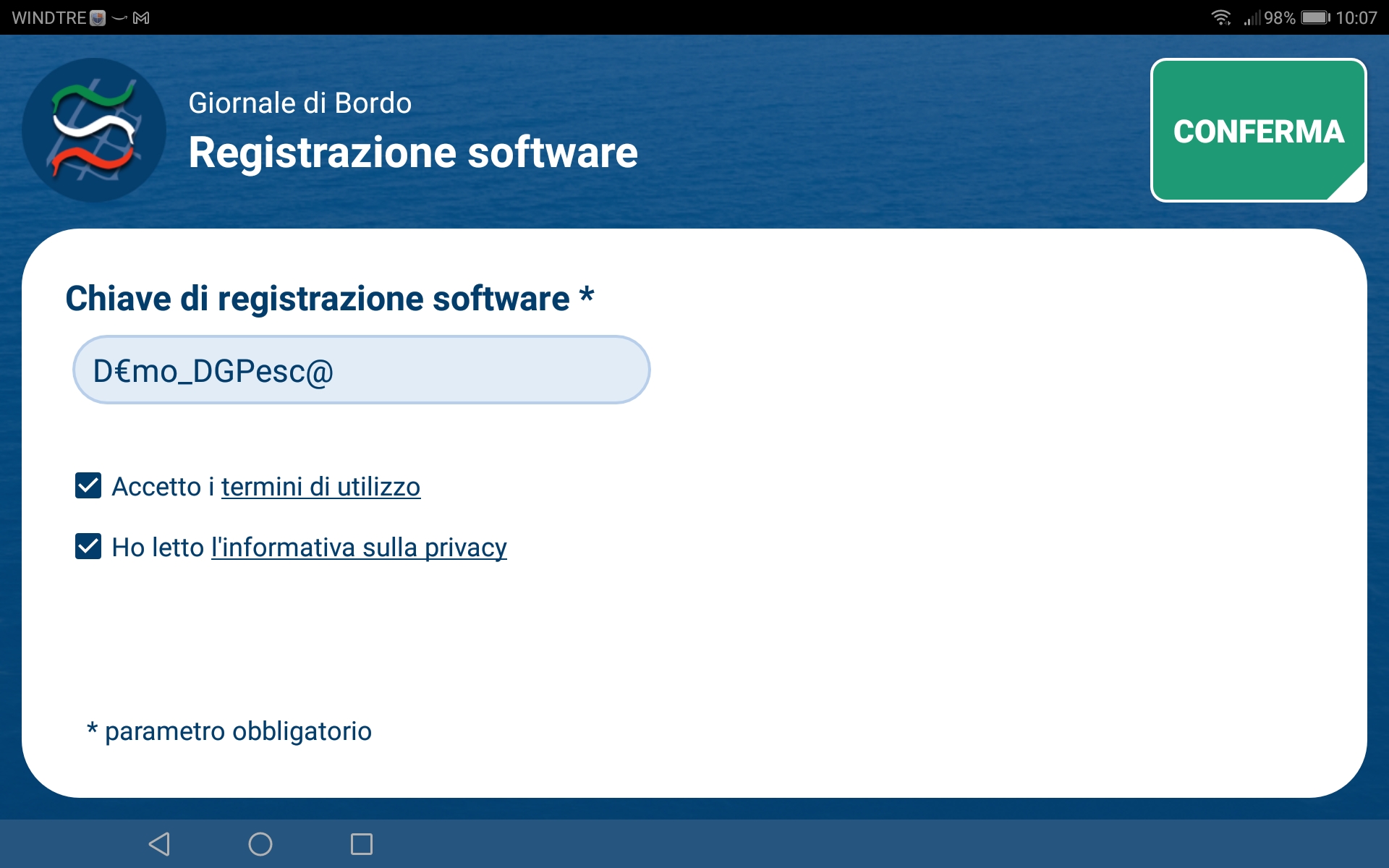Uncheck the 'Accetto i termini' checkbox
Screen dimensions: 1389x868
click(x=88, y=485)
